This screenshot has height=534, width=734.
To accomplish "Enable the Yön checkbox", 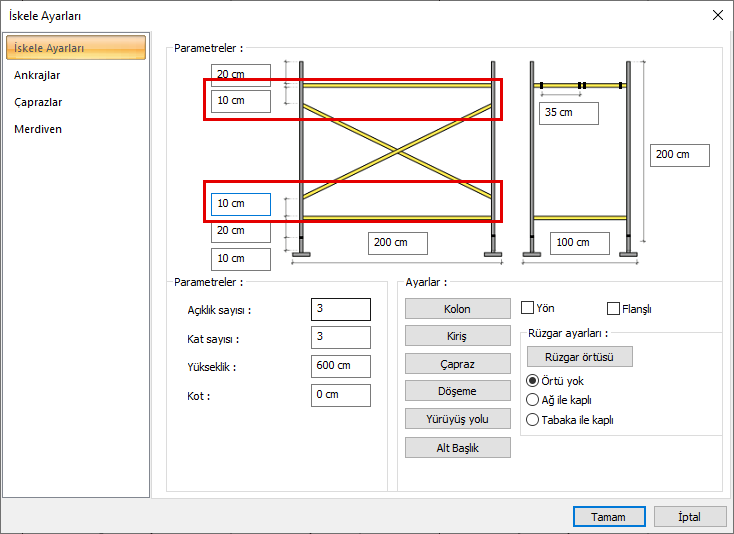I will pyautogui.click(x=528, y=308).
